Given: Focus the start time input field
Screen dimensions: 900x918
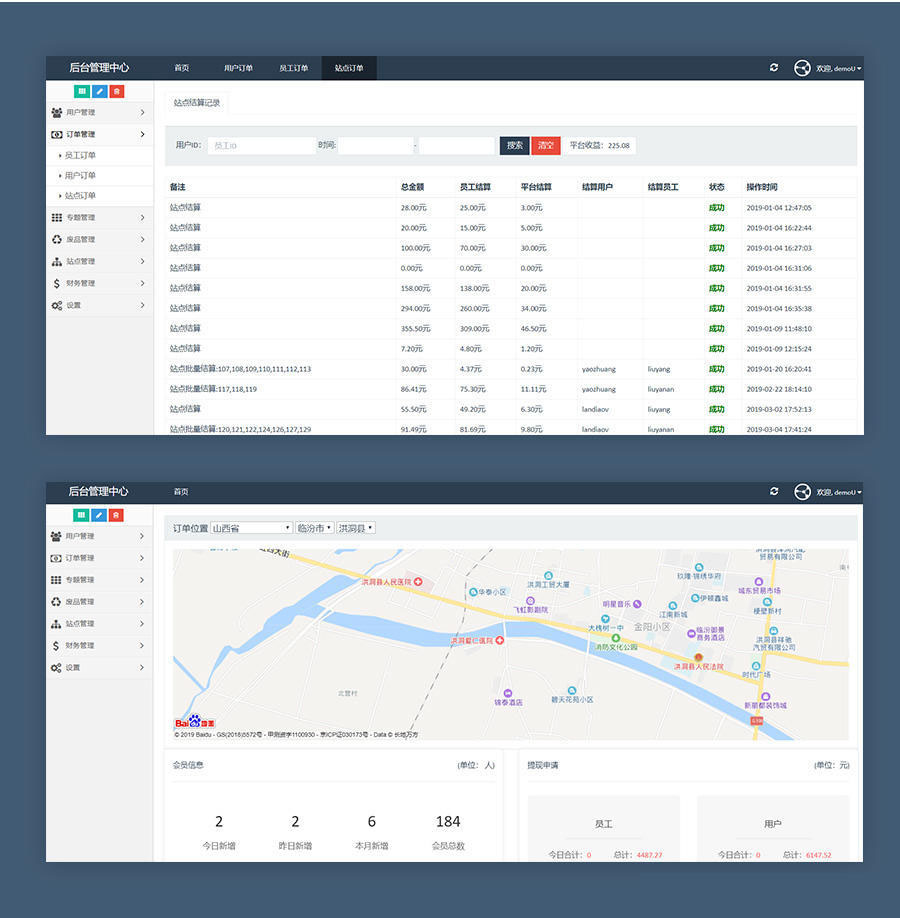Looking at the screenshot, I should (x=376, y=146).
